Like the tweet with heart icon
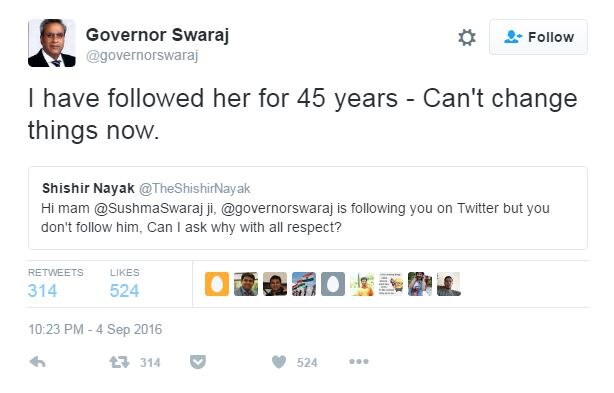This screenshot has width=614, height=393. click(x=279, y=362)
